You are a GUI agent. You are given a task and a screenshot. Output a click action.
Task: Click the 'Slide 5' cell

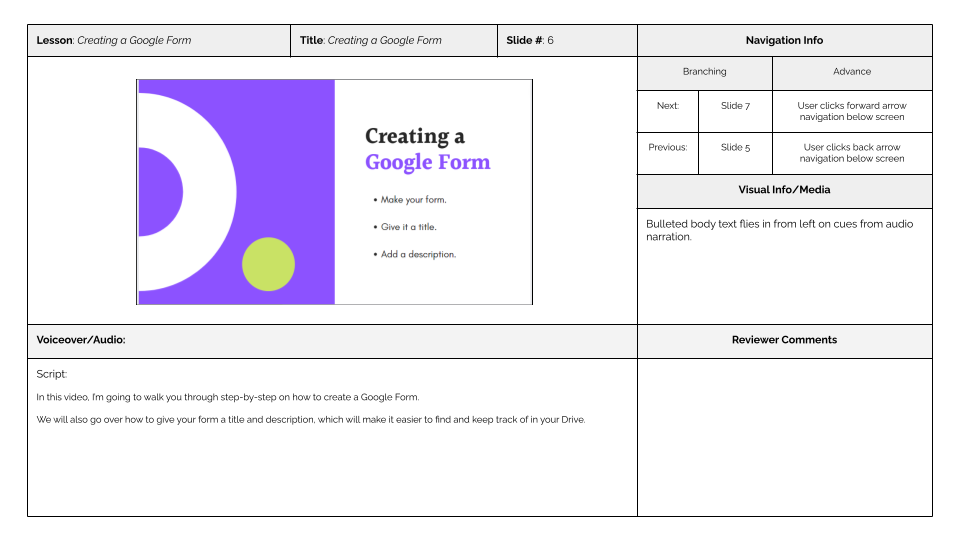735,153
